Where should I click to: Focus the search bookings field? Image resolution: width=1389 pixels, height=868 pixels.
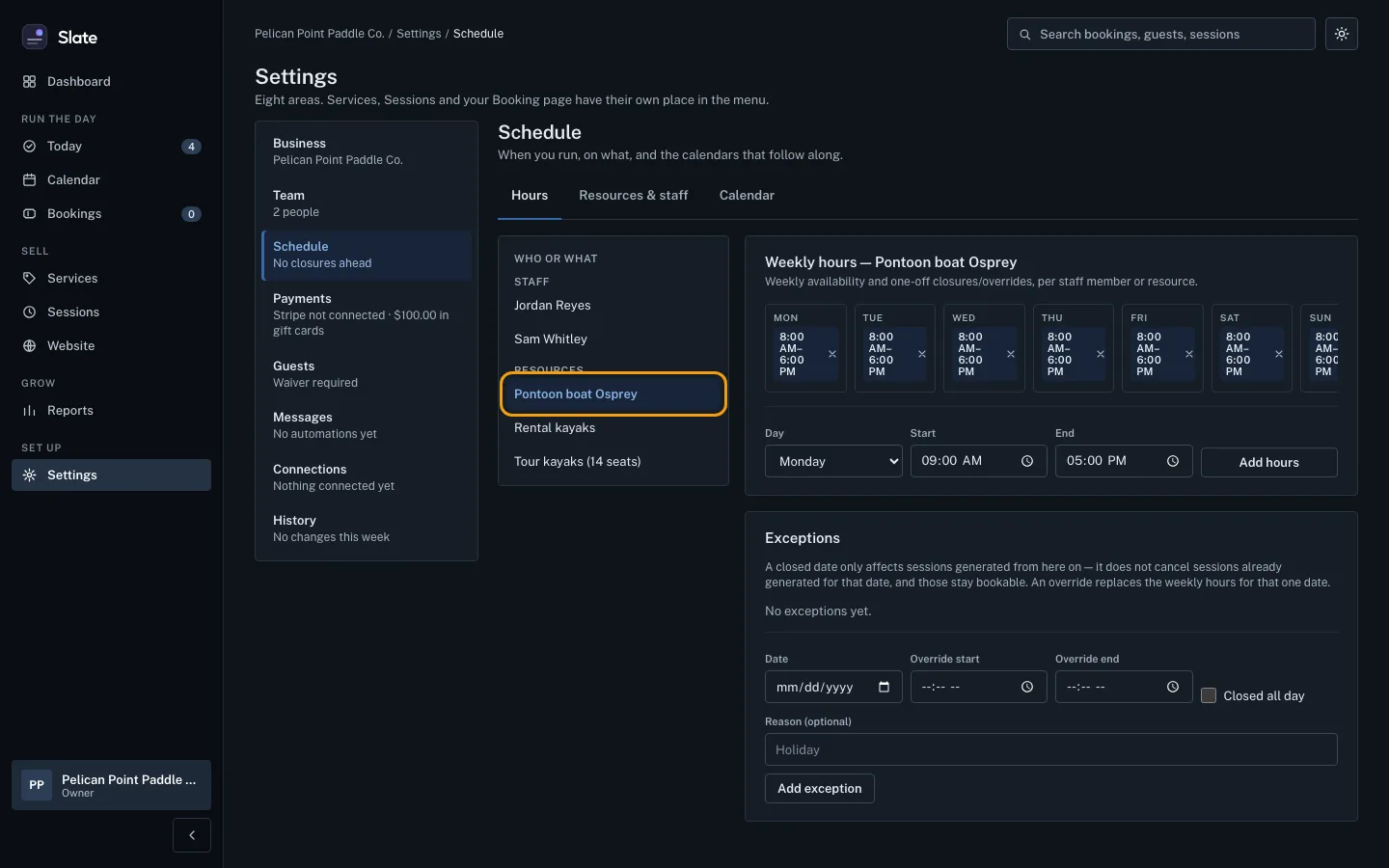pos(1161,34)
